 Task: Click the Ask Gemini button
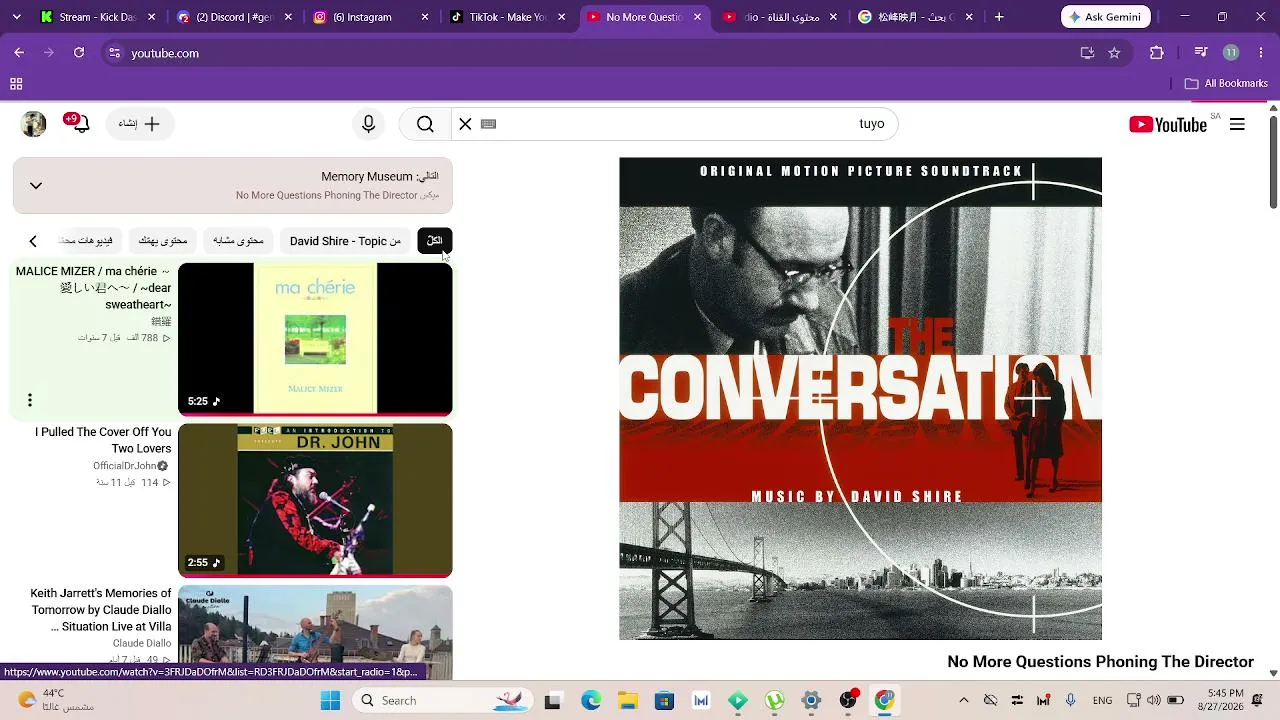click(x=1106, y=17)
